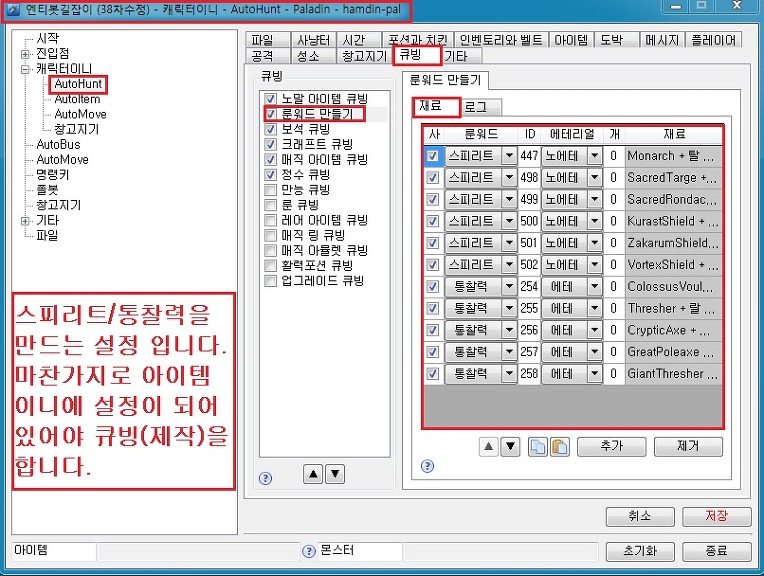Click the help icon beside the 몬스터 field

click(309, 551)
